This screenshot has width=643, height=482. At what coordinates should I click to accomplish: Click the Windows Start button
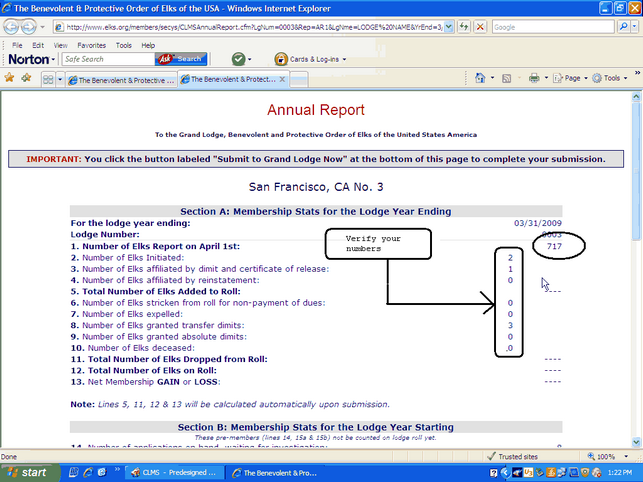coord(27,472)
